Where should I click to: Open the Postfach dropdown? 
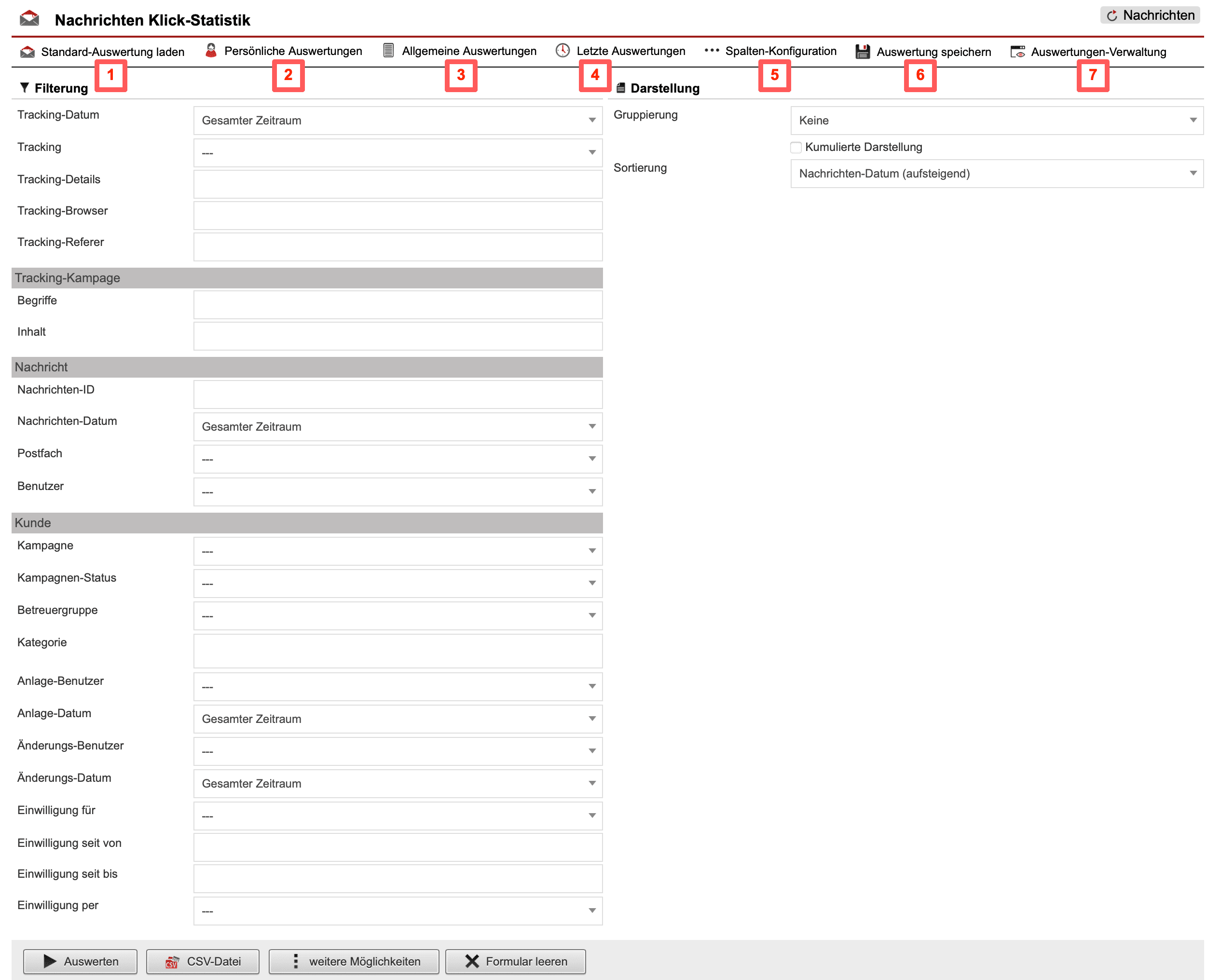(398, 459)
